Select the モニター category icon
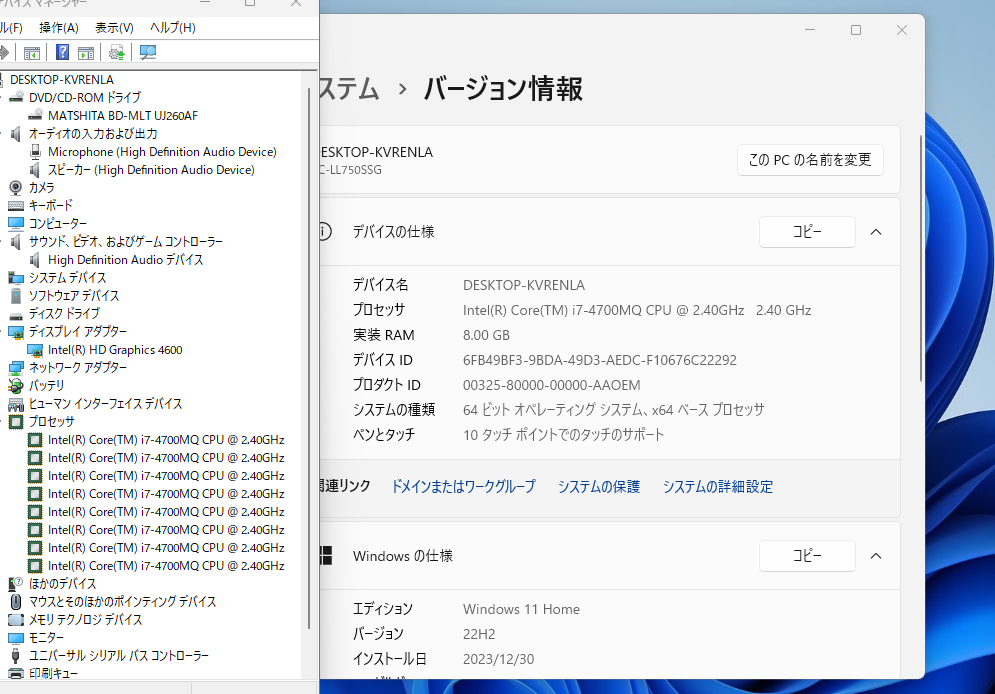This screenshot has height=694, width=995. coord(16,638)
